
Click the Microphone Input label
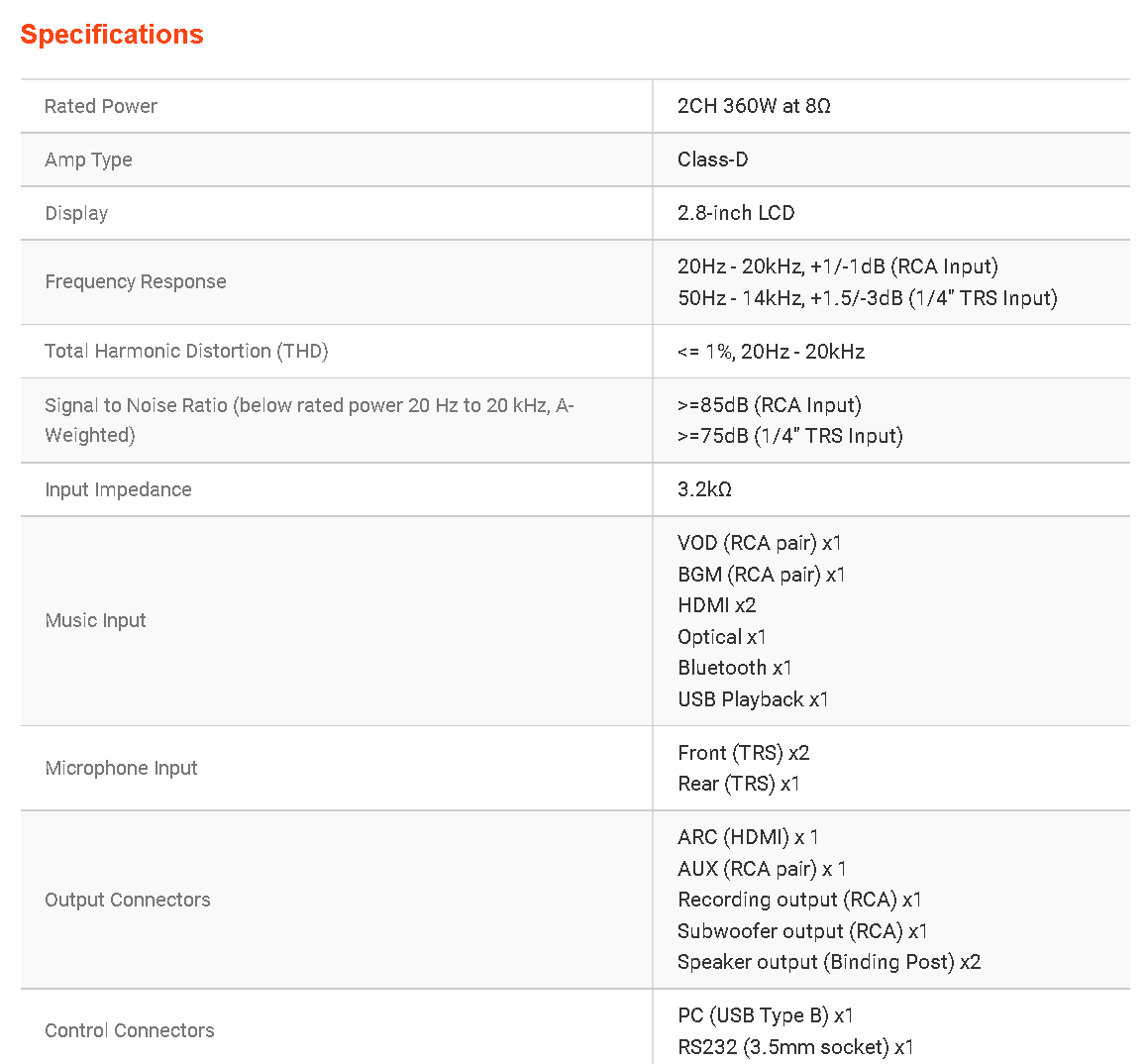121,768
